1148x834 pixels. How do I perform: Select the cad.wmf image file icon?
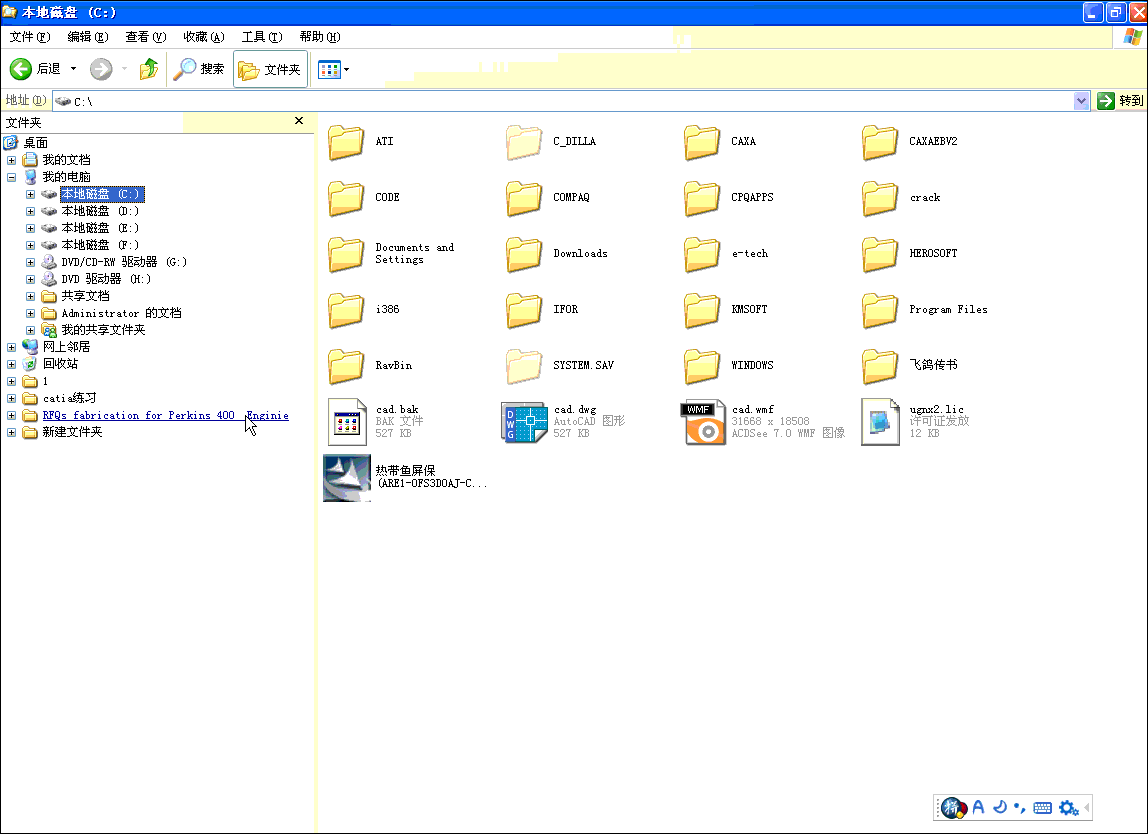(x=703, y=422)
